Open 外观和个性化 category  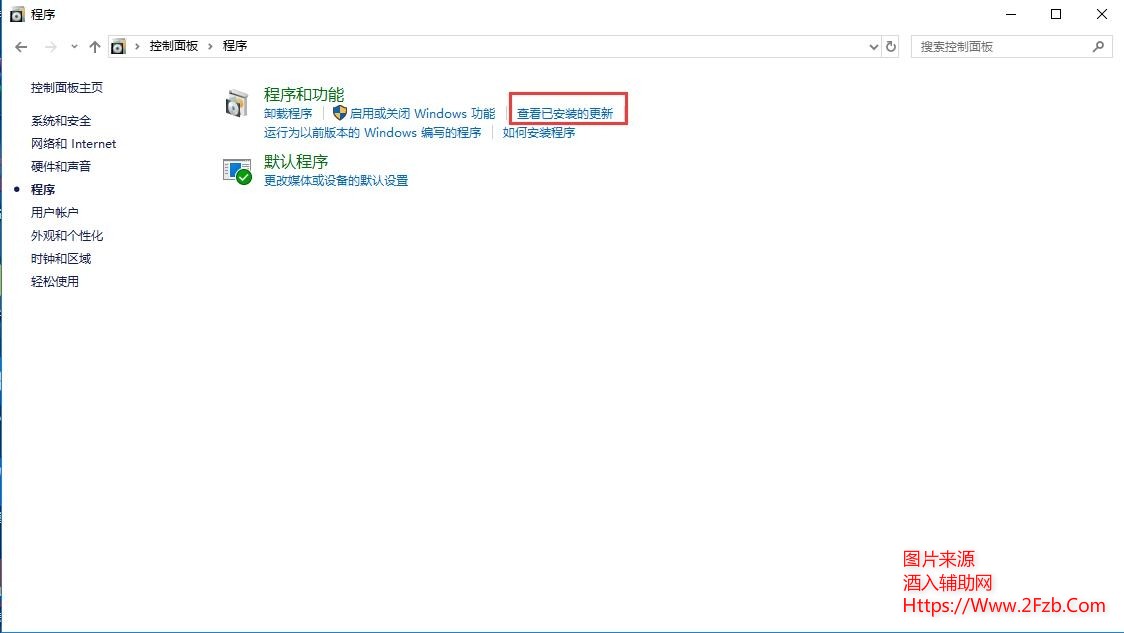pyautogui.click(x=67, y=235)
